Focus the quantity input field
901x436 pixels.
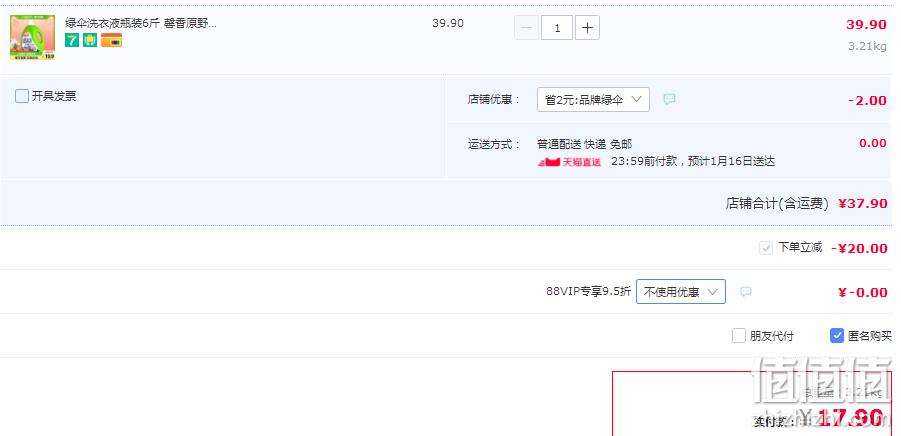tap(557, 28)
